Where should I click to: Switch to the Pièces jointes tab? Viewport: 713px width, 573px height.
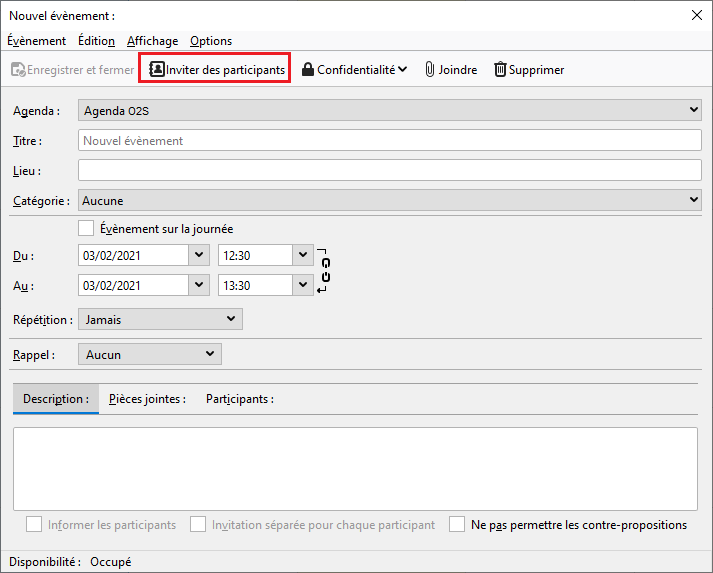coord(147,399)
